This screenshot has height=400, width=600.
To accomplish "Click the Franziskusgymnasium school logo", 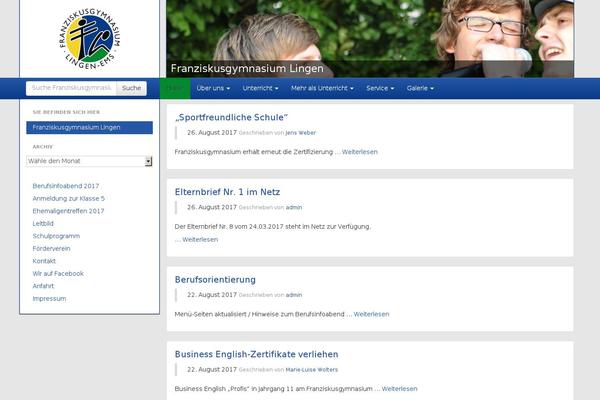I will click(90, 38).
